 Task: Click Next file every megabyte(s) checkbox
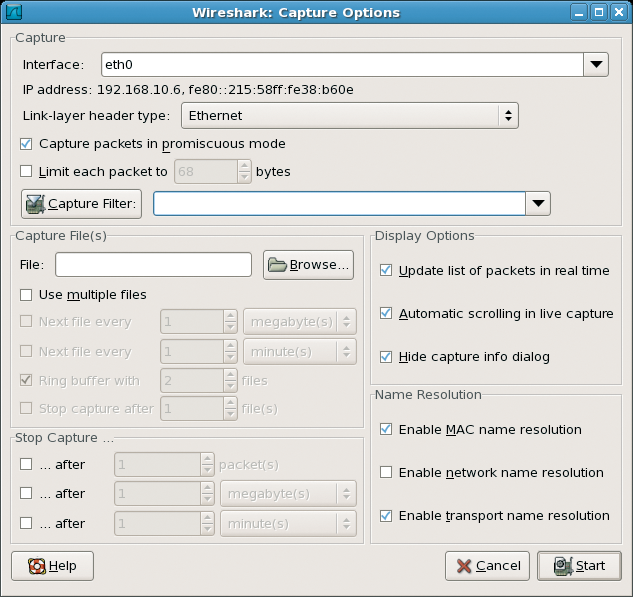(x=26, y=321)
